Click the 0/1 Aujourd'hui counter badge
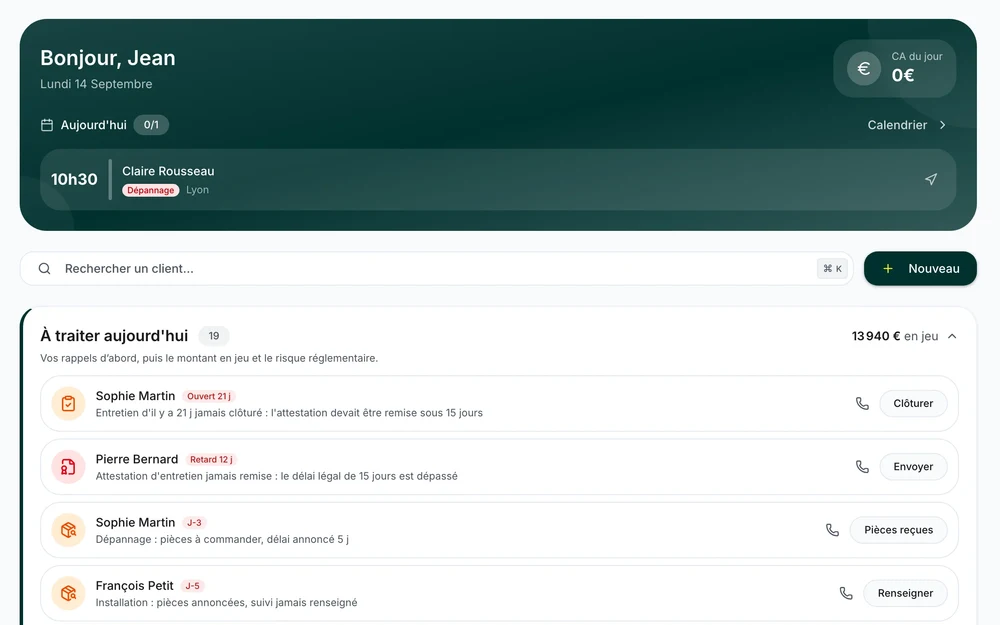The width and height of the screenshot is (1000, 625). click(x=151, y=125)
